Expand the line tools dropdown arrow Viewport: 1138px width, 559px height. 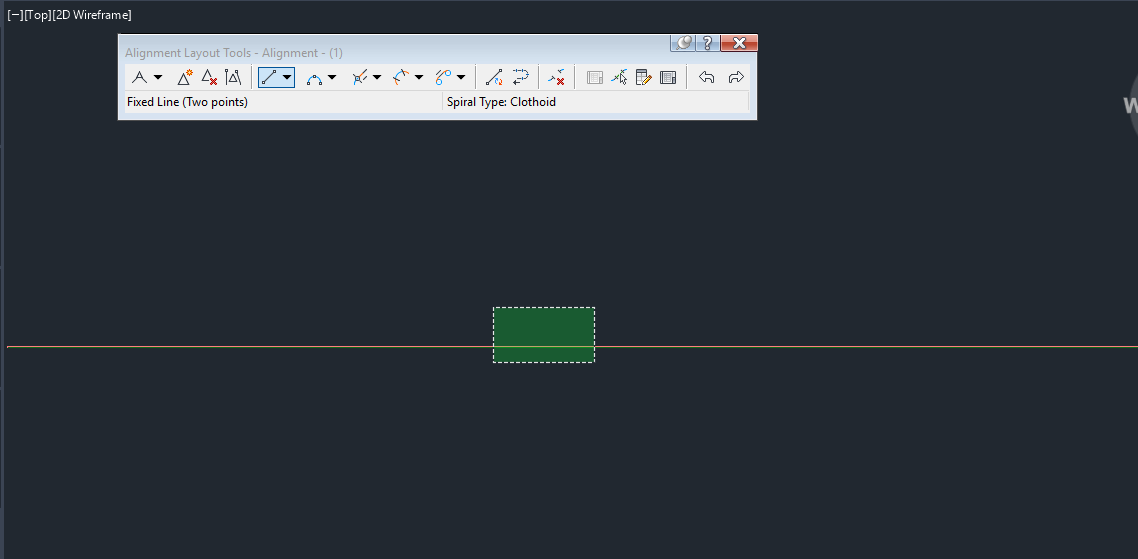(287, 77)
